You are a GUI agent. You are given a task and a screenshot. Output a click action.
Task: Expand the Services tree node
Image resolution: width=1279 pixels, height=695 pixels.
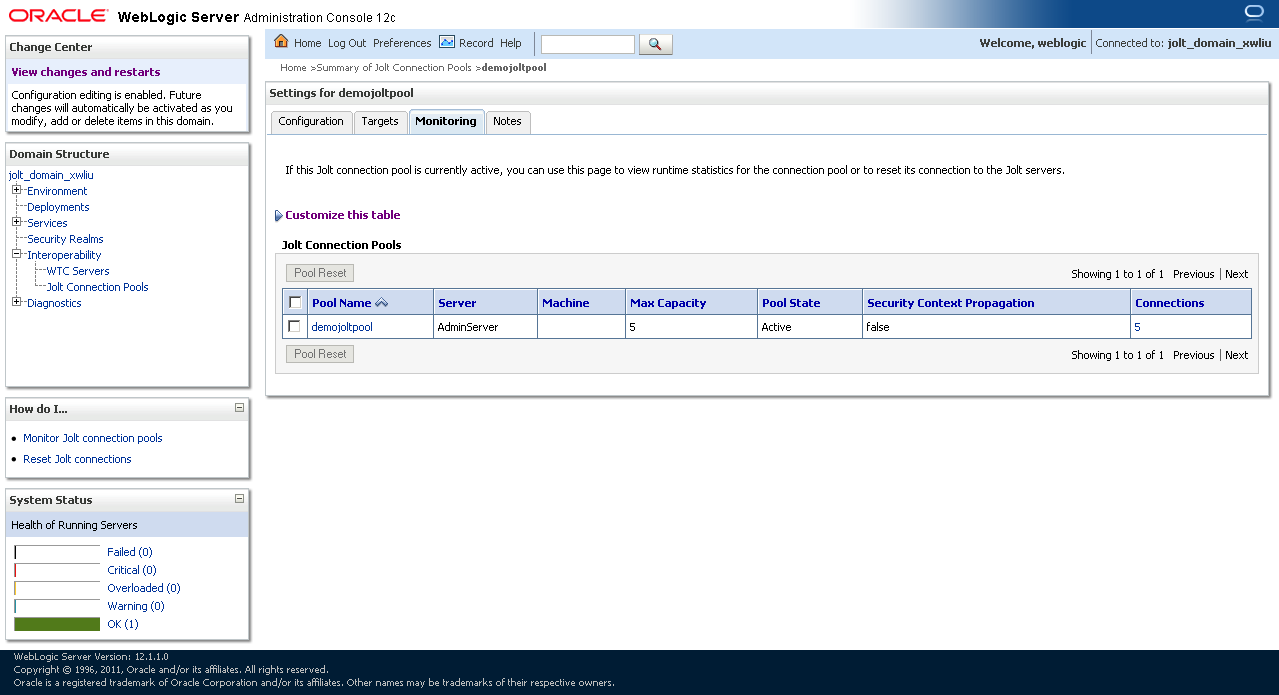[17, 222]
